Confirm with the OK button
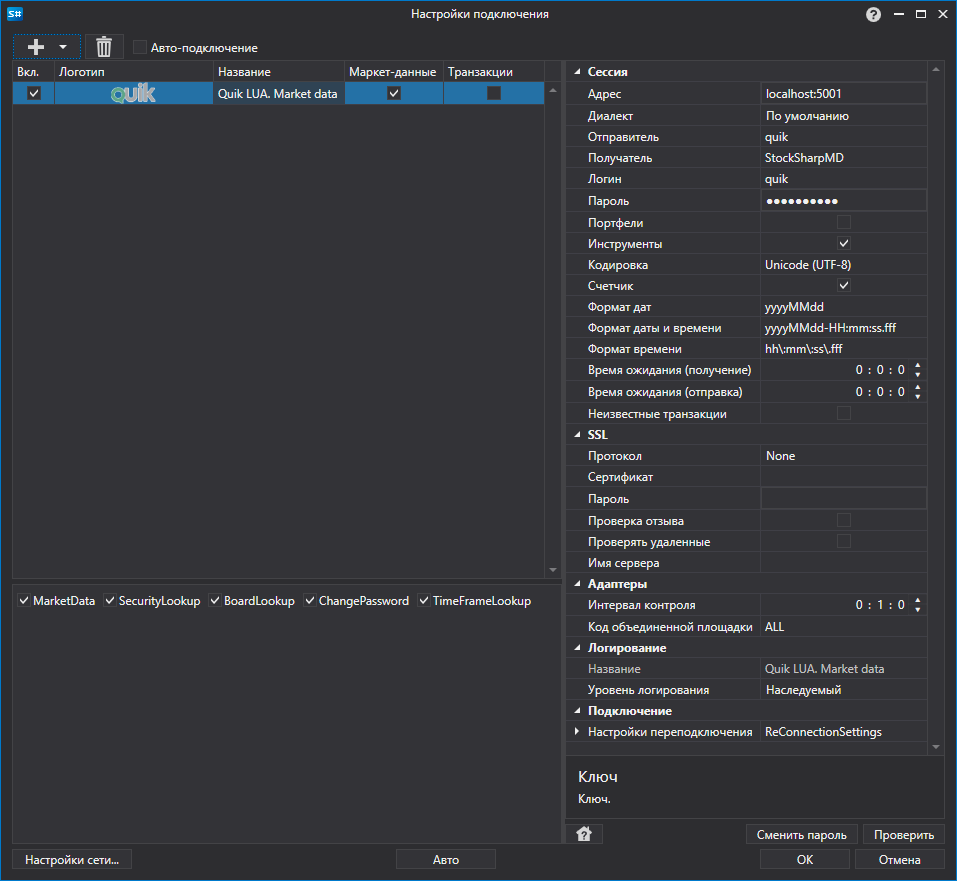Viewport: 957px width, 881px height. [804, 860]
